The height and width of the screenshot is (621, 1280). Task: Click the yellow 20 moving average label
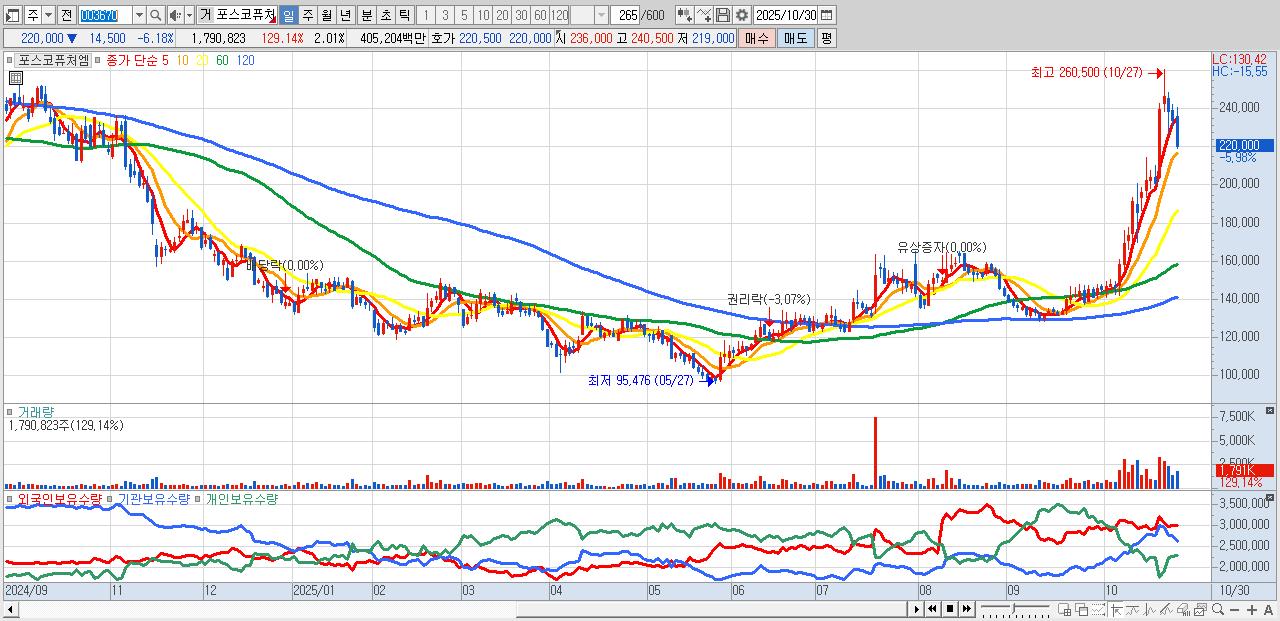201,60
